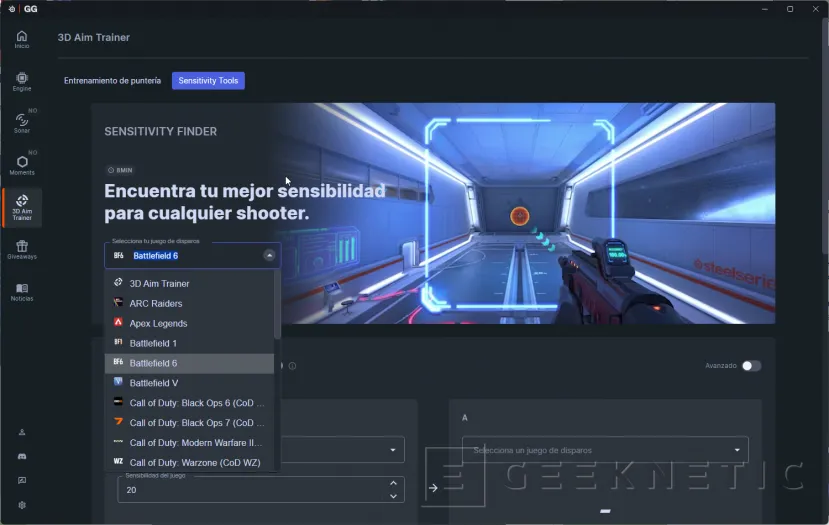Choose Call of Duty: Black Ops 6
The width and height of the screenshot is (829, 525).
(189, 403)
